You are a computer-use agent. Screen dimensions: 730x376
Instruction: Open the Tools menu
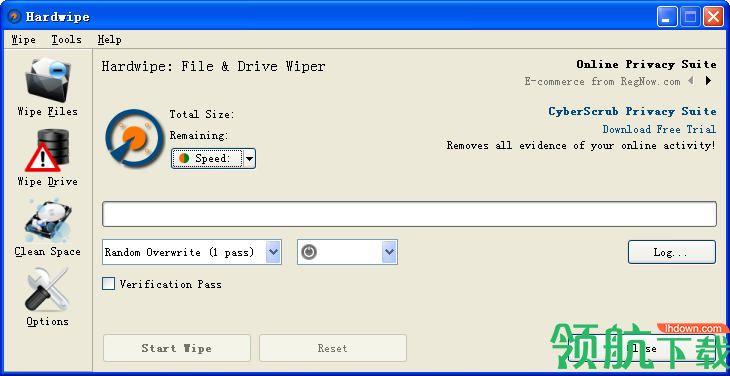pos(66,40)
